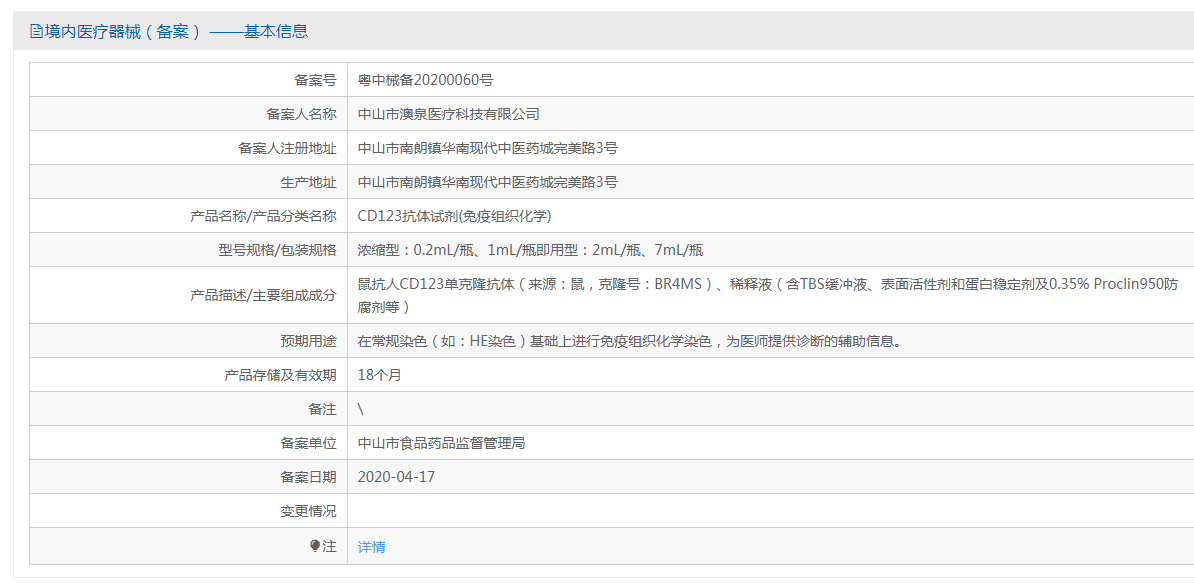Select the intended use text 在常规染色
This screenshot has width=1194, height=583.
pos(631,341)
